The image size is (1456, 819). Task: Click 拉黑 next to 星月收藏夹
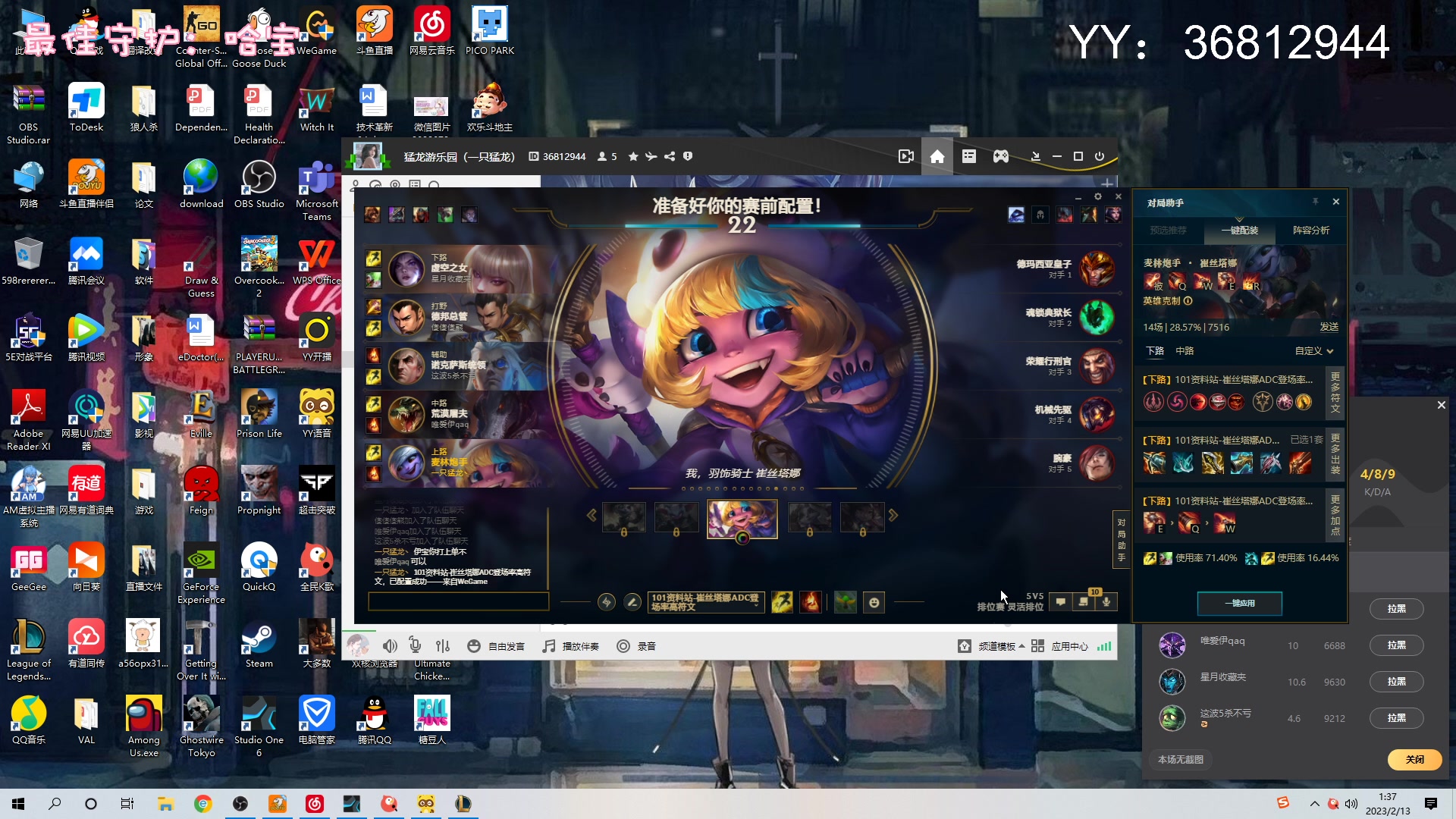pyautogui.click(x=1396, y=682)
